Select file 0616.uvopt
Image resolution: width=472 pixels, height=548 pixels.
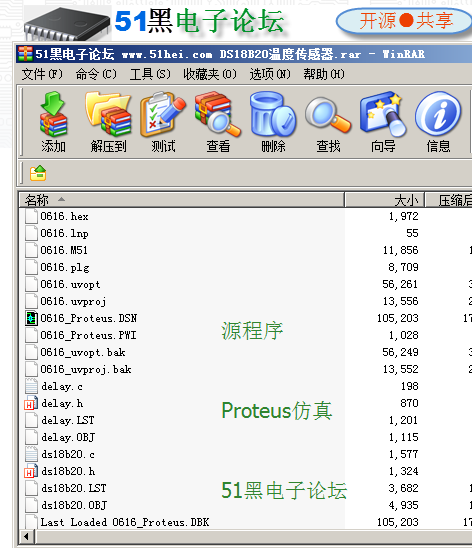click(70, 284)
